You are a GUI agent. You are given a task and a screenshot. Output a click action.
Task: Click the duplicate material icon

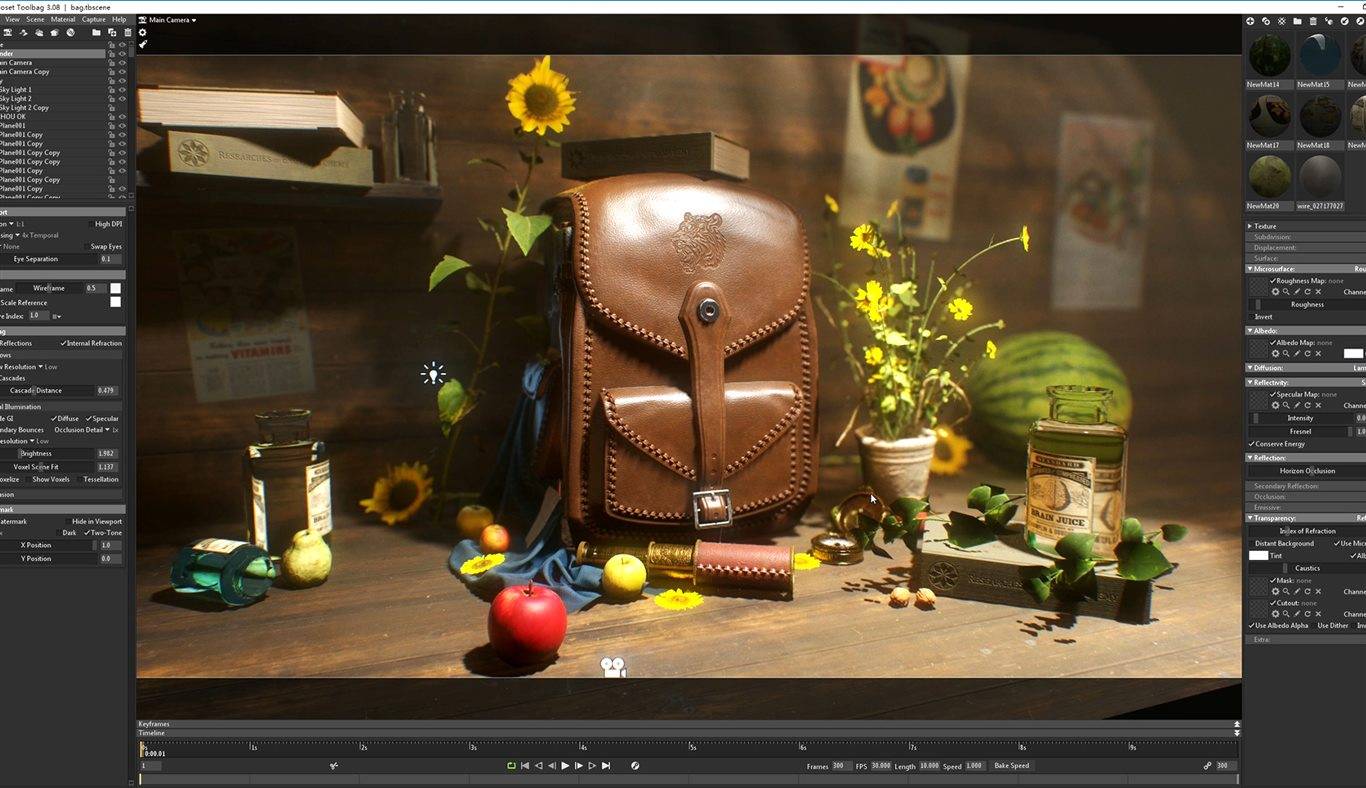coord(1266,21)
